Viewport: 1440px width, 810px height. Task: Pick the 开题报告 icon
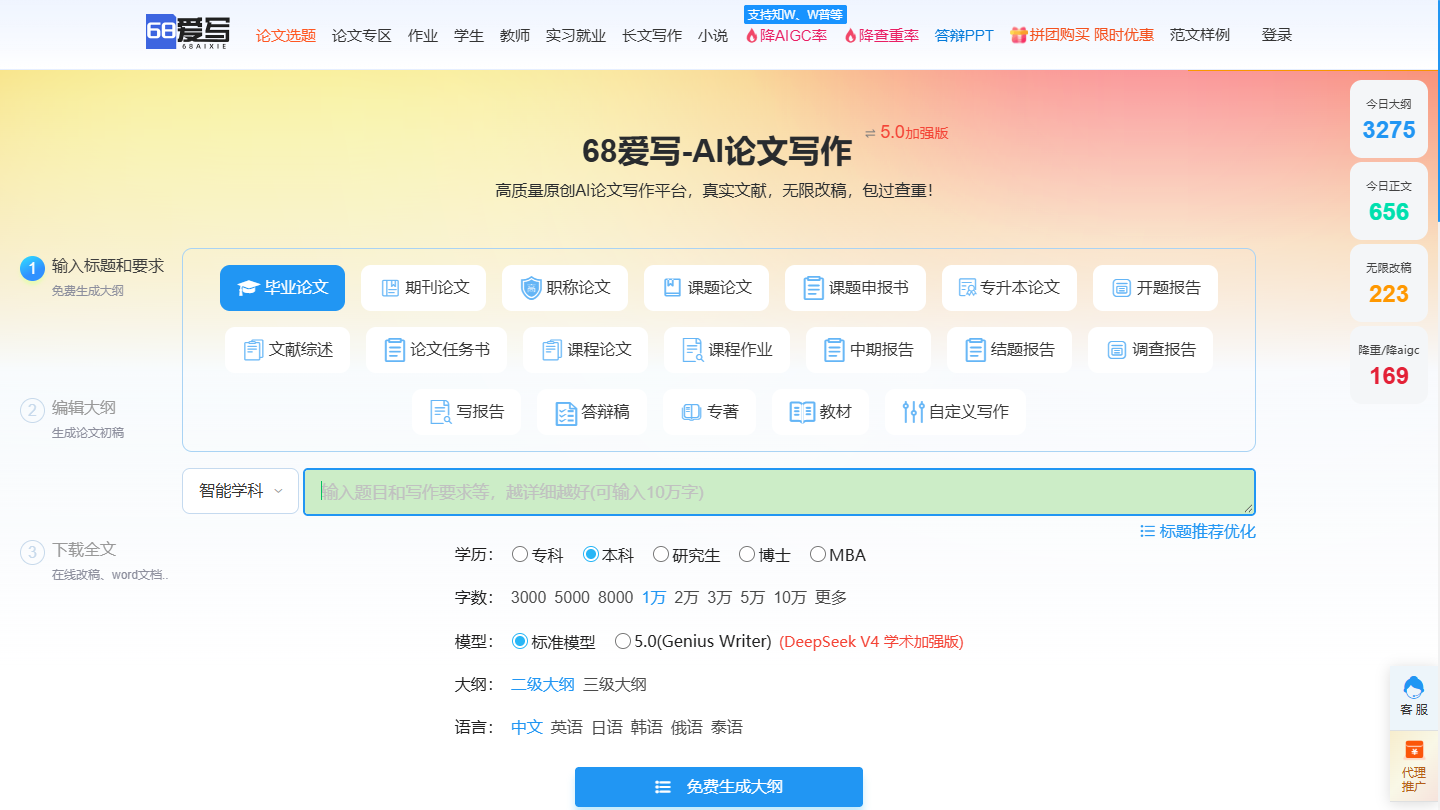(1121, 288)
